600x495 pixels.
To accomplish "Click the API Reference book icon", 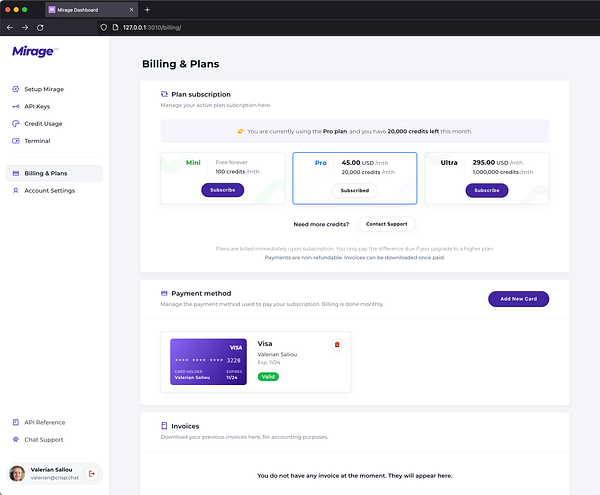I will [16, 422].
